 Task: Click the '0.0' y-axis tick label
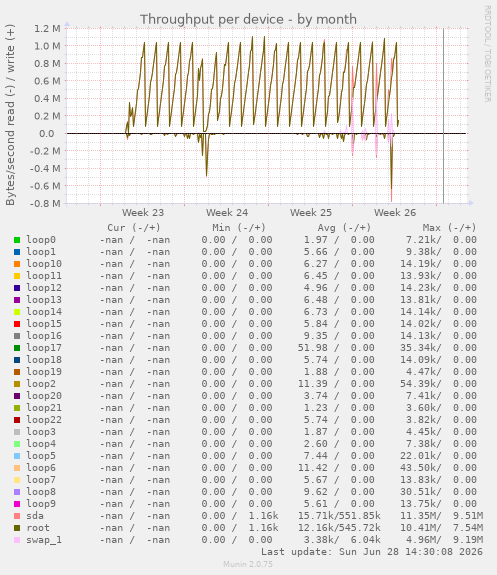coord(47,134)
